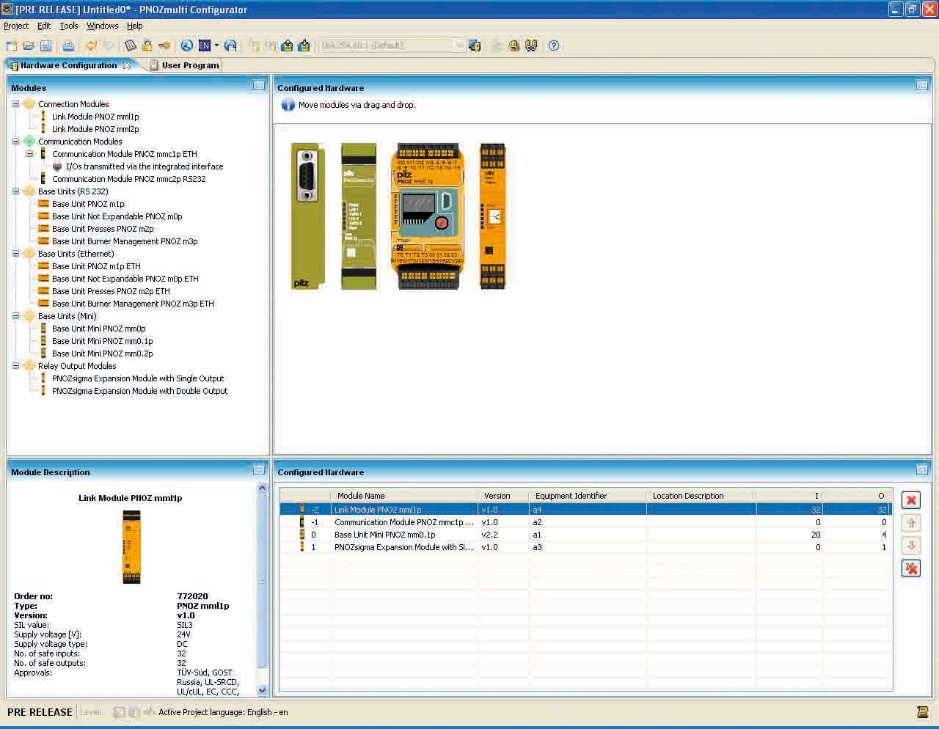Click the toolbar icon right of connection combo
This screenshot has width=939, height=729.
point(474,46)
